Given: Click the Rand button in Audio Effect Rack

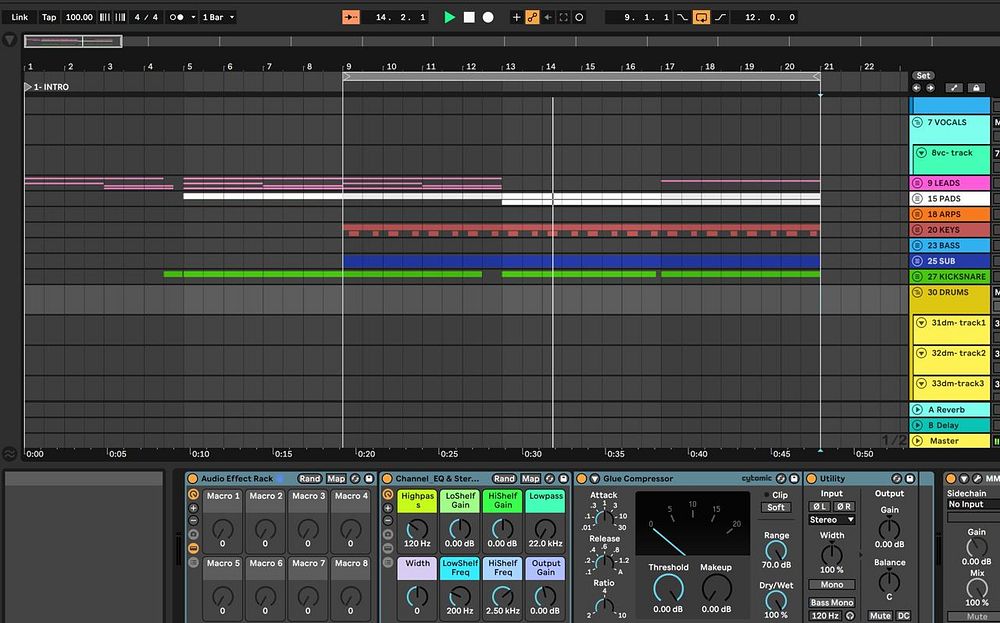Looking at the screenshot, I should (x=309, y=479).
